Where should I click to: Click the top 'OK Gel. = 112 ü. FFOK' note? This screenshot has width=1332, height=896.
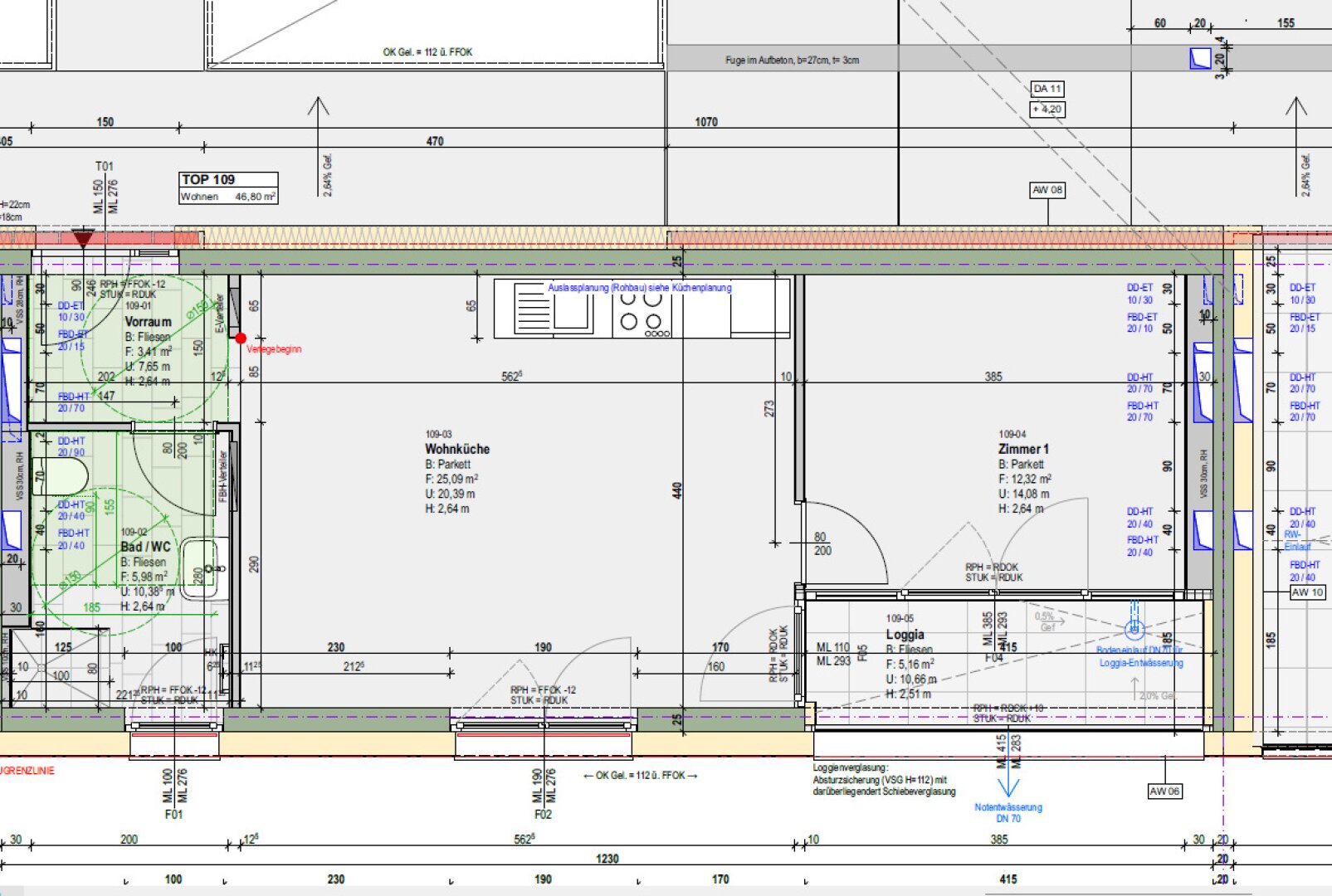[x=427, y=51]
